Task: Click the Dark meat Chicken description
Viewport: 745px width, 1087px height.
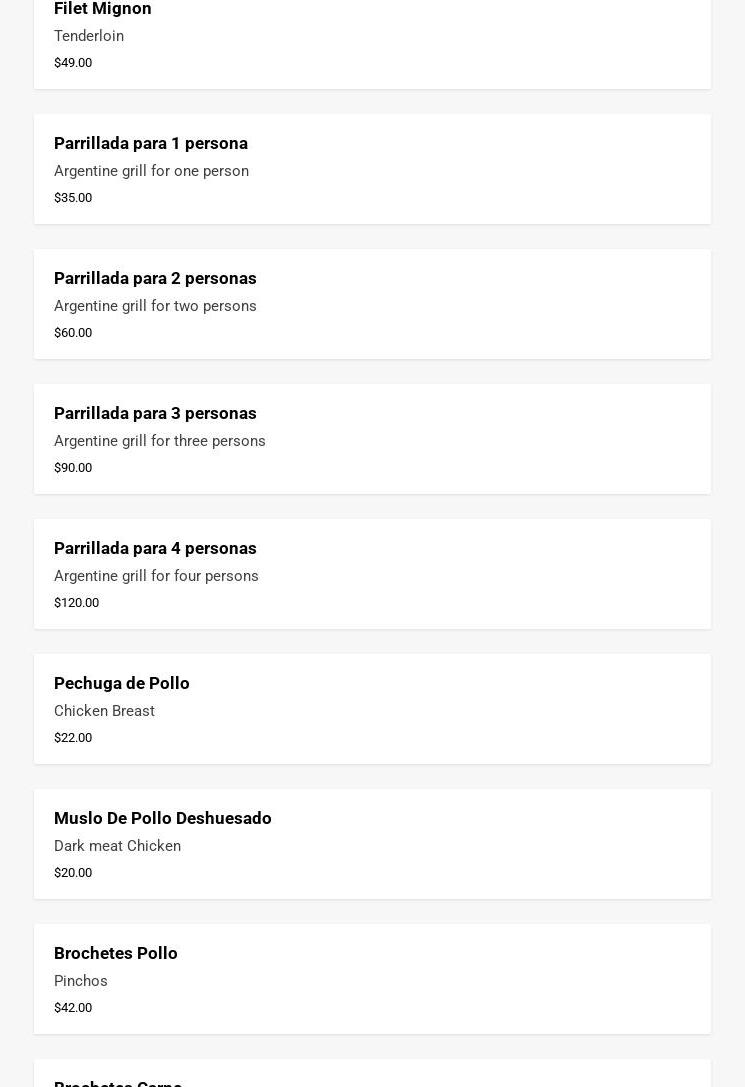Action: 117,846
